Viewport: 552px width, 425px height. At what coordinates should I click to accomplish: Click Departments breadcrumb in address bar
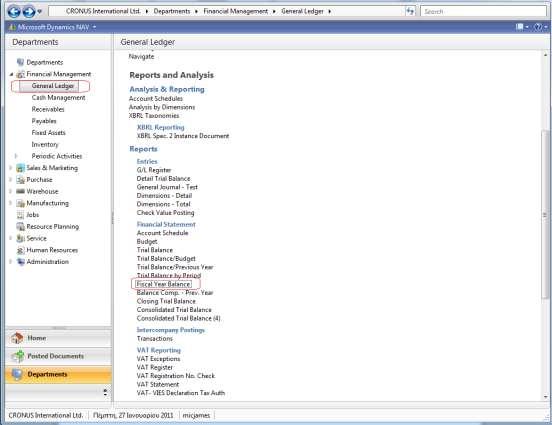pyautogui.click(x=172, y=11)
